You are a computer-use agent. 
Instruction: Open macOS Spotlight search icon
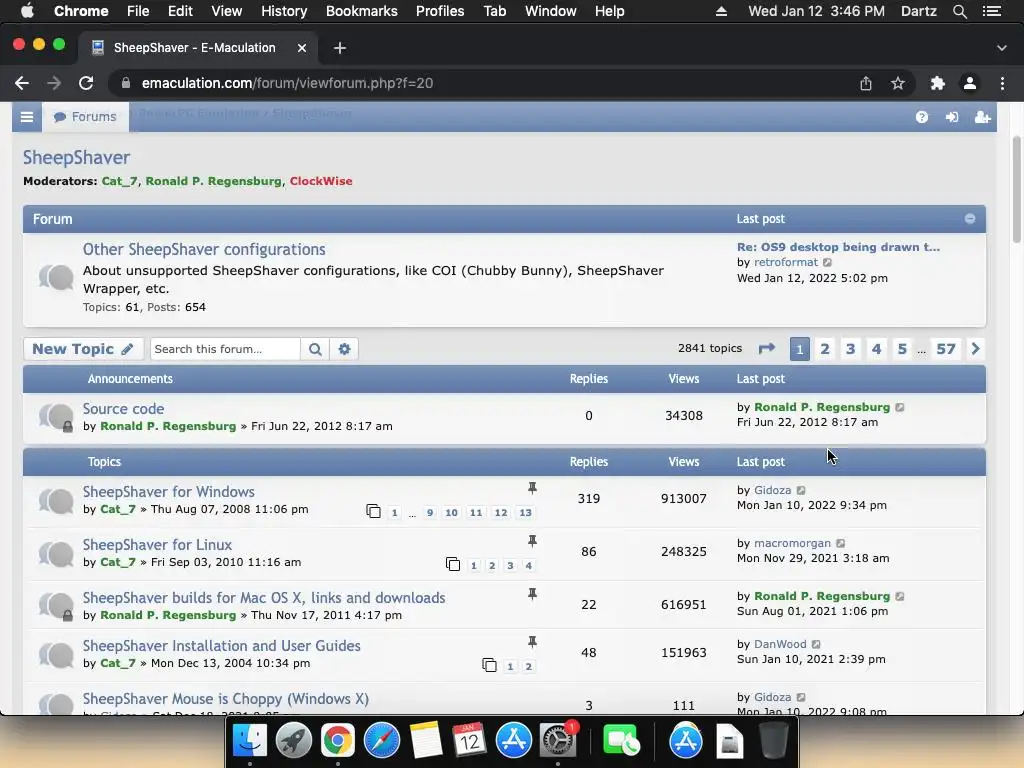click(959, 11)
